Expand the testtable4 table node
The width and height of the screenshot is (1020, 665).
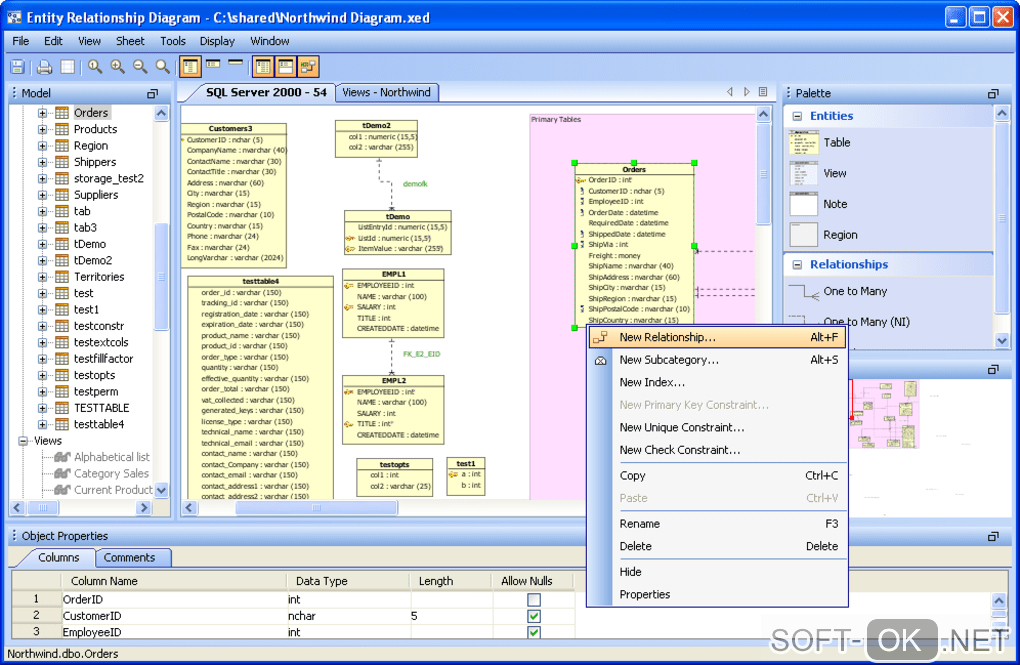click(x=42, y=425)
